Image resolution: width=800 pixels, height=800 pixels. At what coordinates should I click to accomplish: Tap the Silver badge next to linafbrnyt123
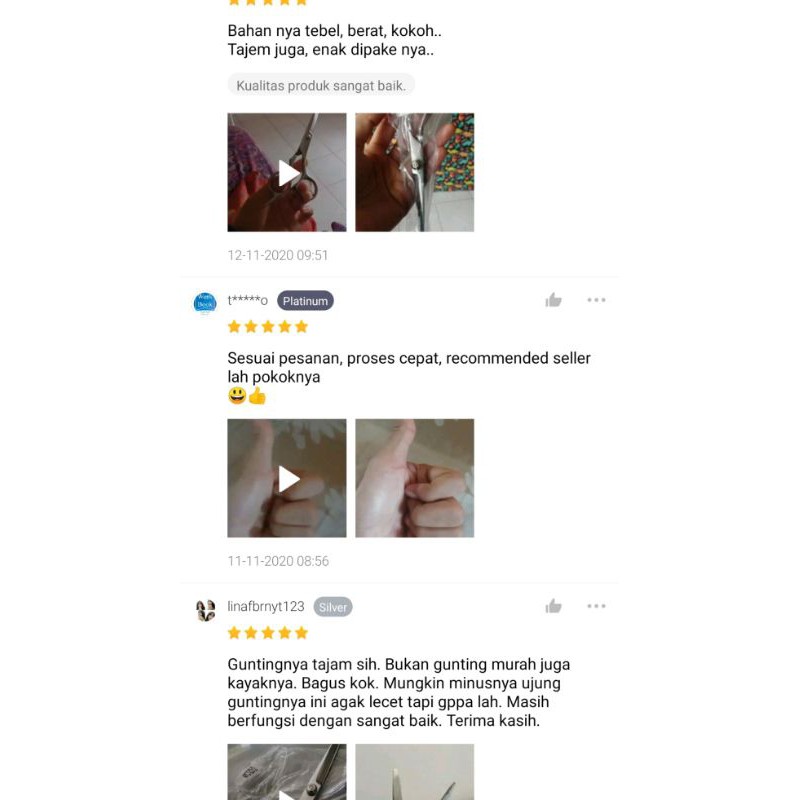point(333,607)
